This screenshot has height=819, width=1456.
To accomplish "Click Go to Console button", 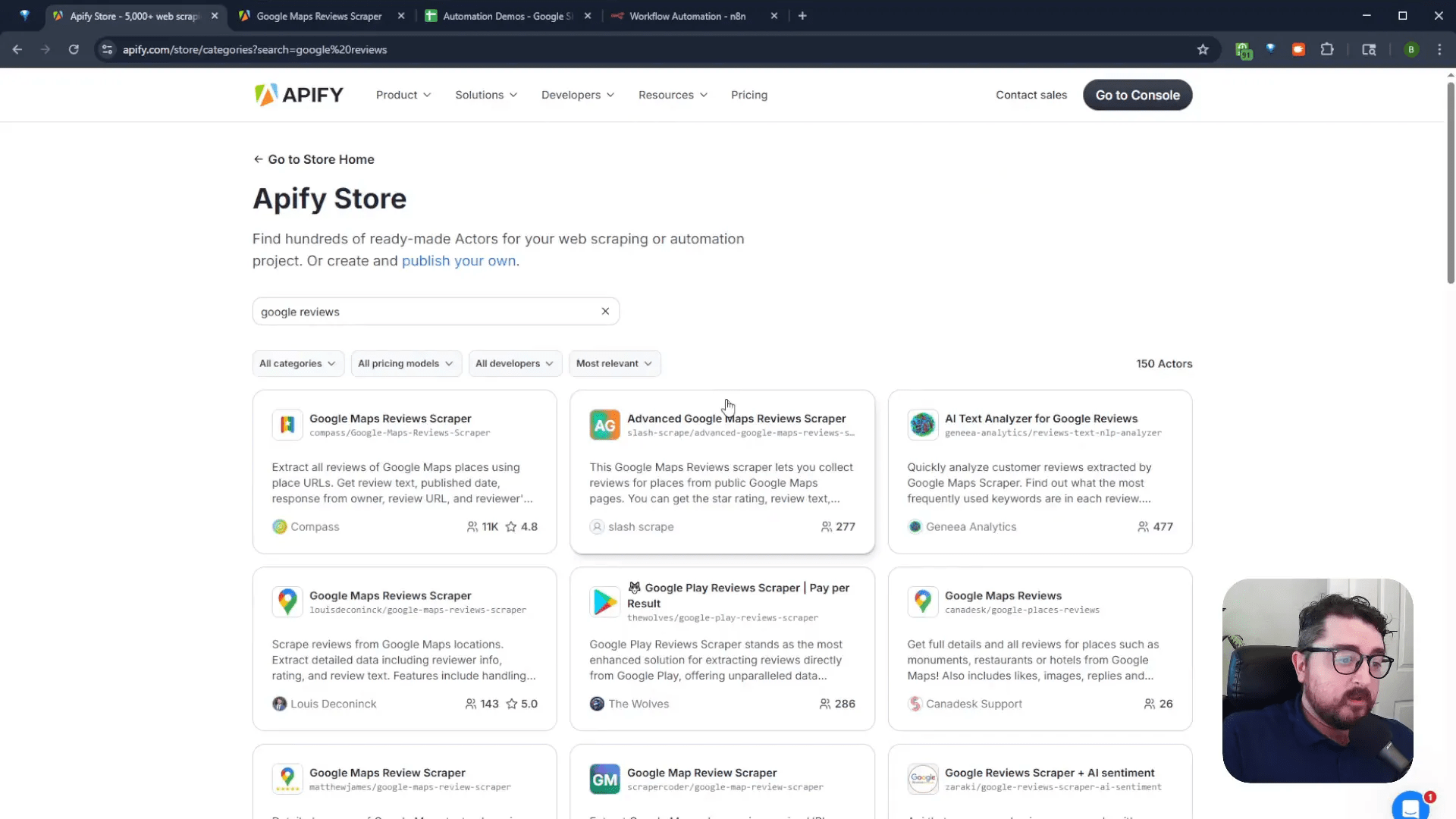I will (1137, 95).
